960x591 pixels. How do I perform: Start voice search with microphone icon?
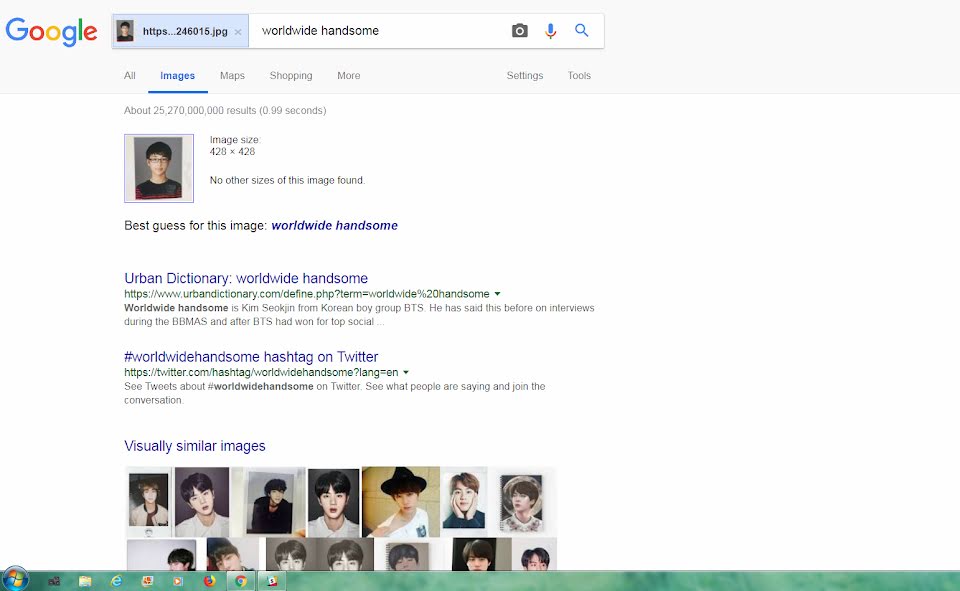(x=550, y=31)
